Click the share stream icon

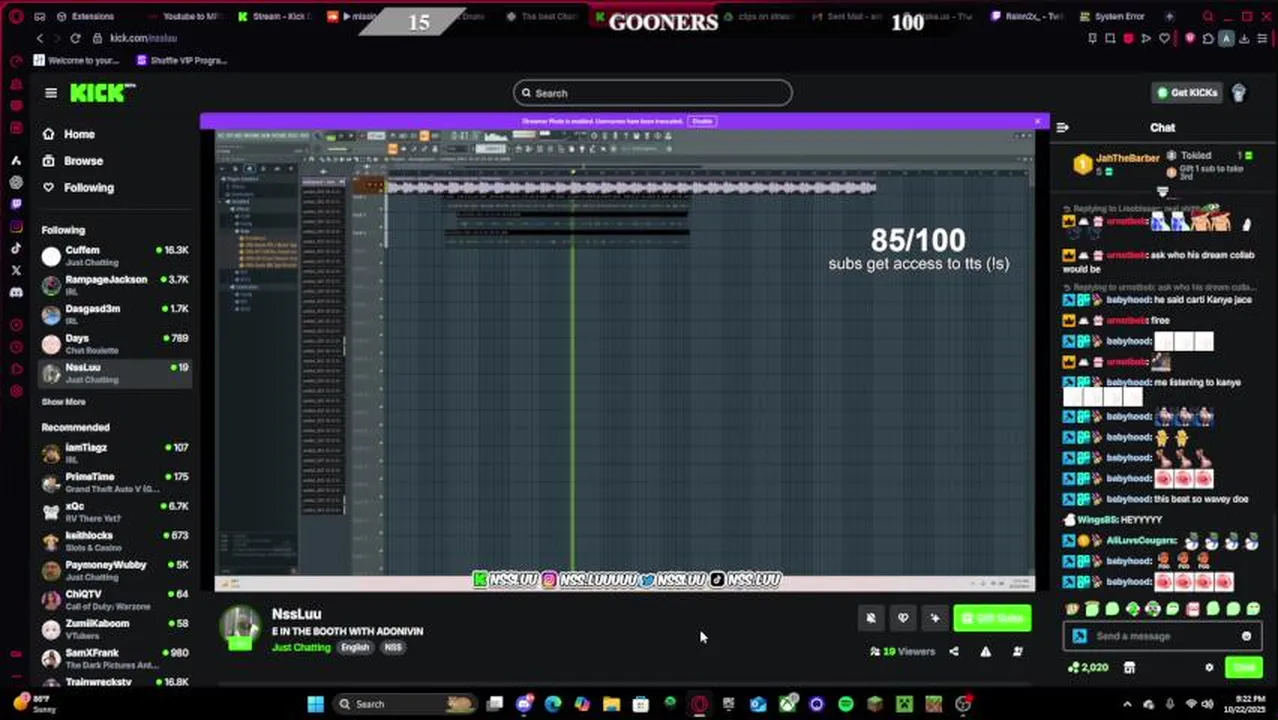click(x=954, y=652)
